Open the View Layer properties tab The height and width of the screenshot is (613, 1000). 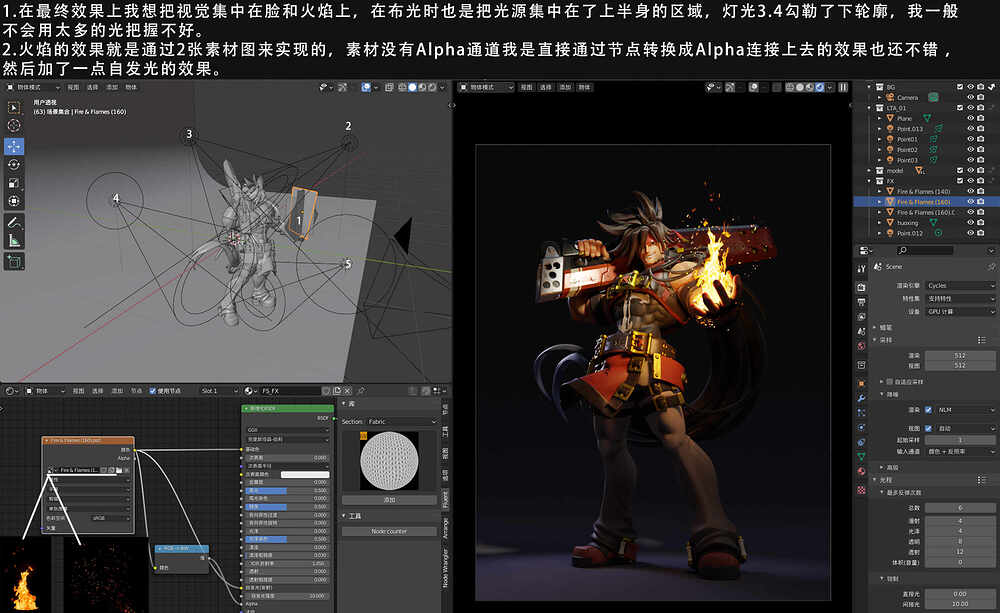862,316
